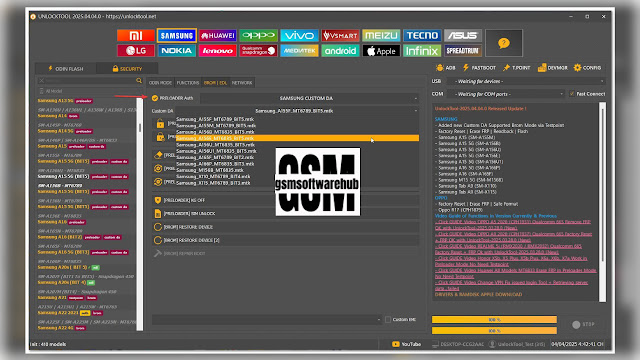640x360 pixels.
Task: Pick the highlighted Samsung_A156E .mtk entry
Action: [x=297, y=138]
